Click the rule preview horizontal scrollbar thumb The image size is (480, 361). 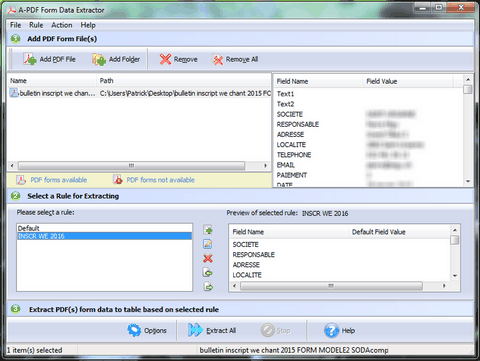click(x=331, y=286)
